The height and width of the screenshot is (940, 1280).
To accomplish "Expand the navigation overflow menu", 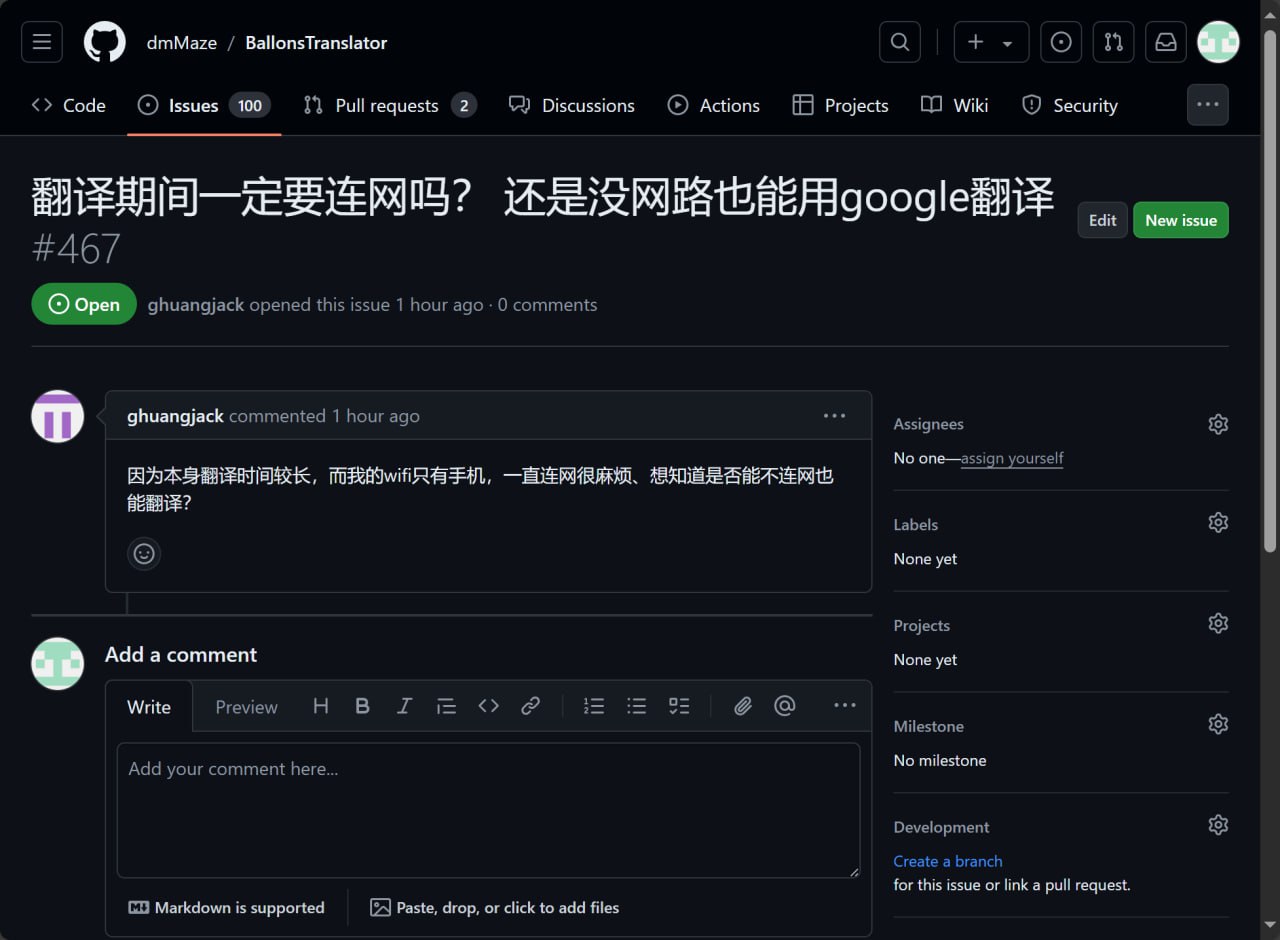I will click(x=1207, y=104).
